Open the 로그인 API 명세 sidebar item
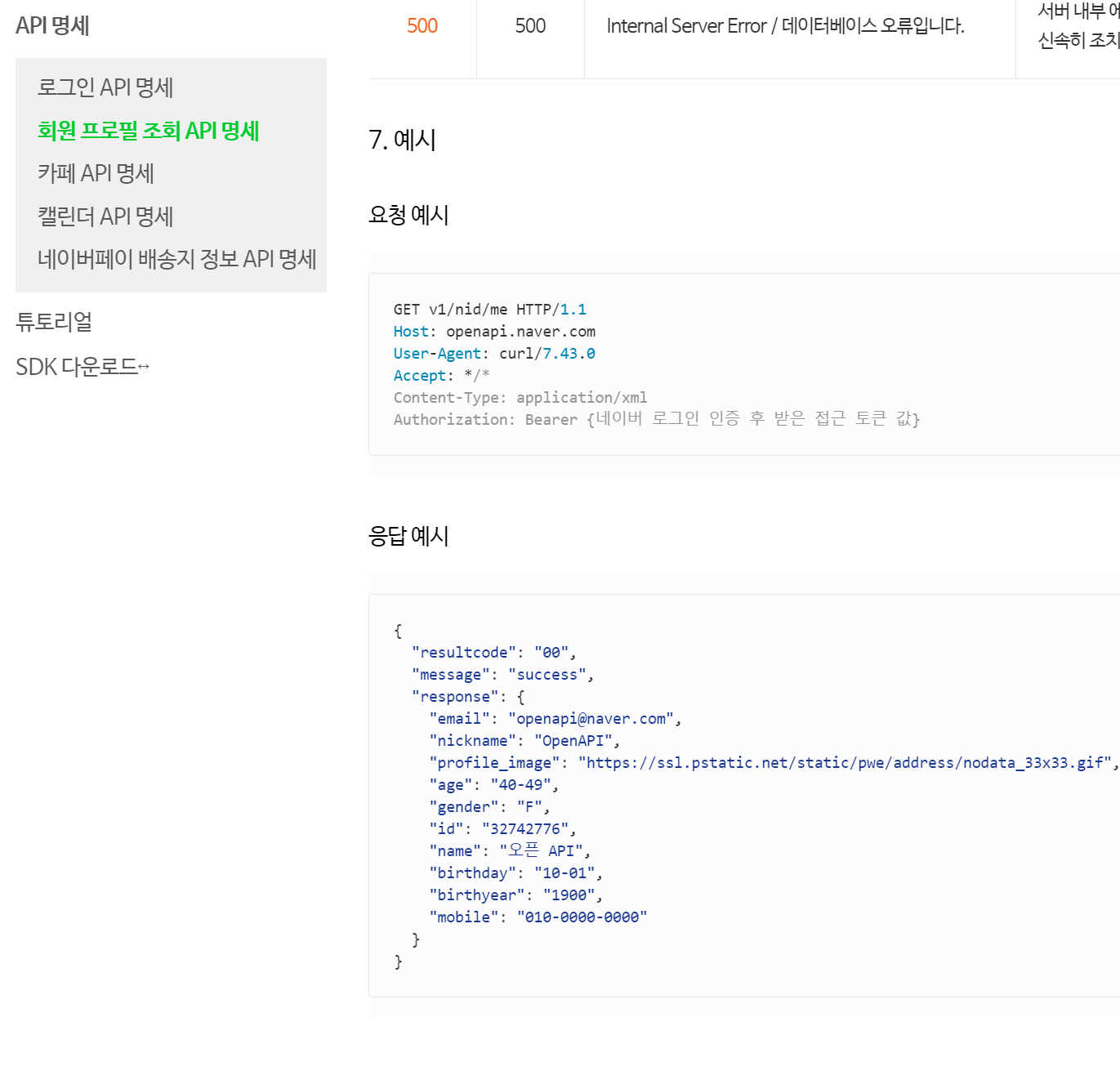Viewport: 1120px width, 1071px height. [x=105, y=87]
